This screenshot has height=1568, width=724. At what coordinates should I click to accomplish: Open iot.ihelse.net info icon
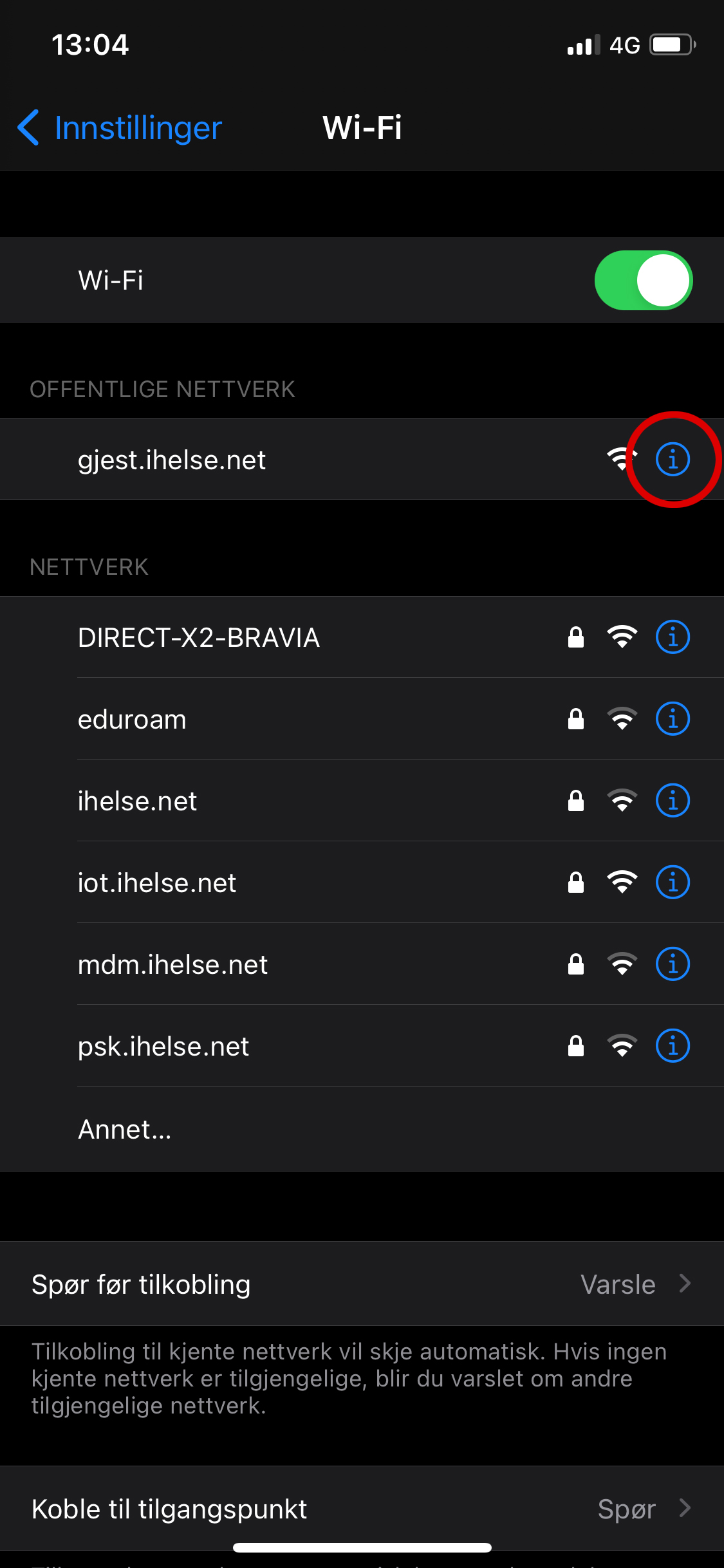pyautogui.click(x=673, y=882)
